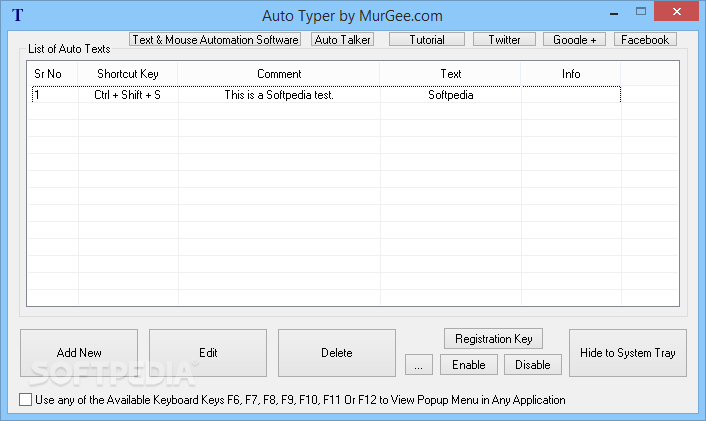Click the Comment column header

pos(279,74)
